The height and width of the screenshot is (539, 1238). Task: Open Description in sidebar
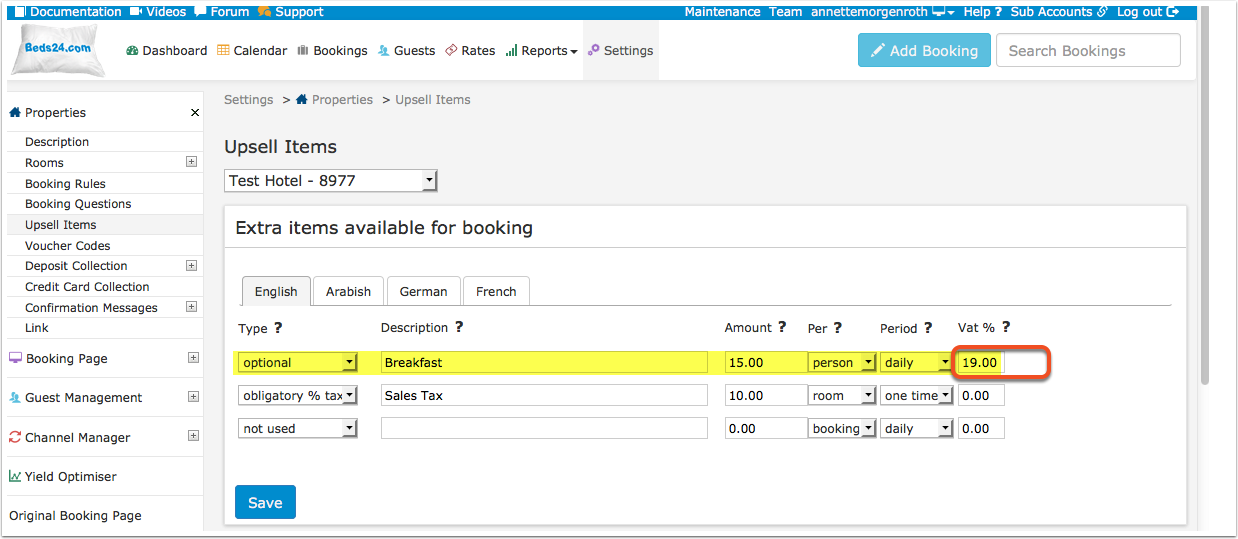point(57,142)
